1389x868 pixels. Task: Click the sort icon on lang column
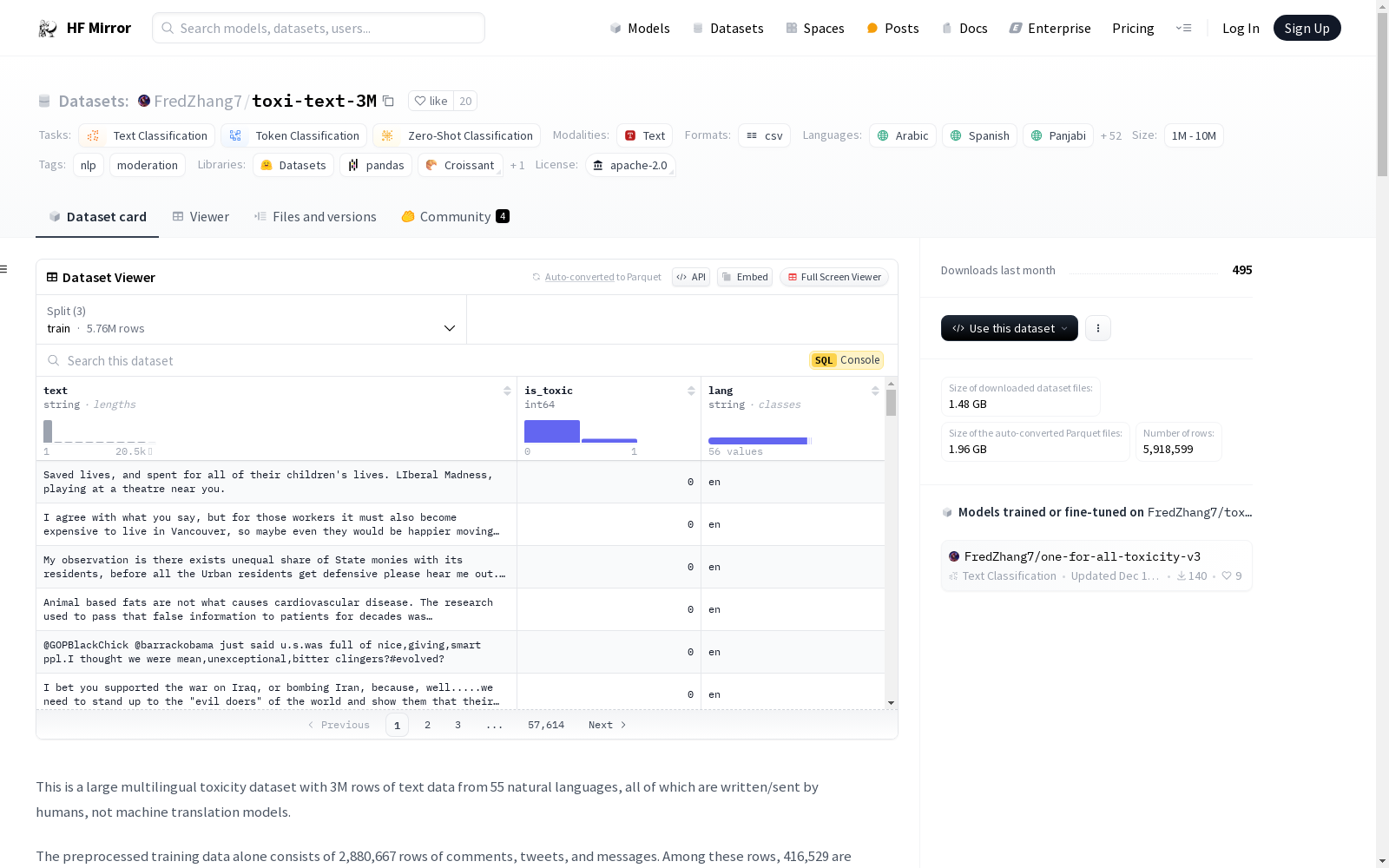pos(875,391)
